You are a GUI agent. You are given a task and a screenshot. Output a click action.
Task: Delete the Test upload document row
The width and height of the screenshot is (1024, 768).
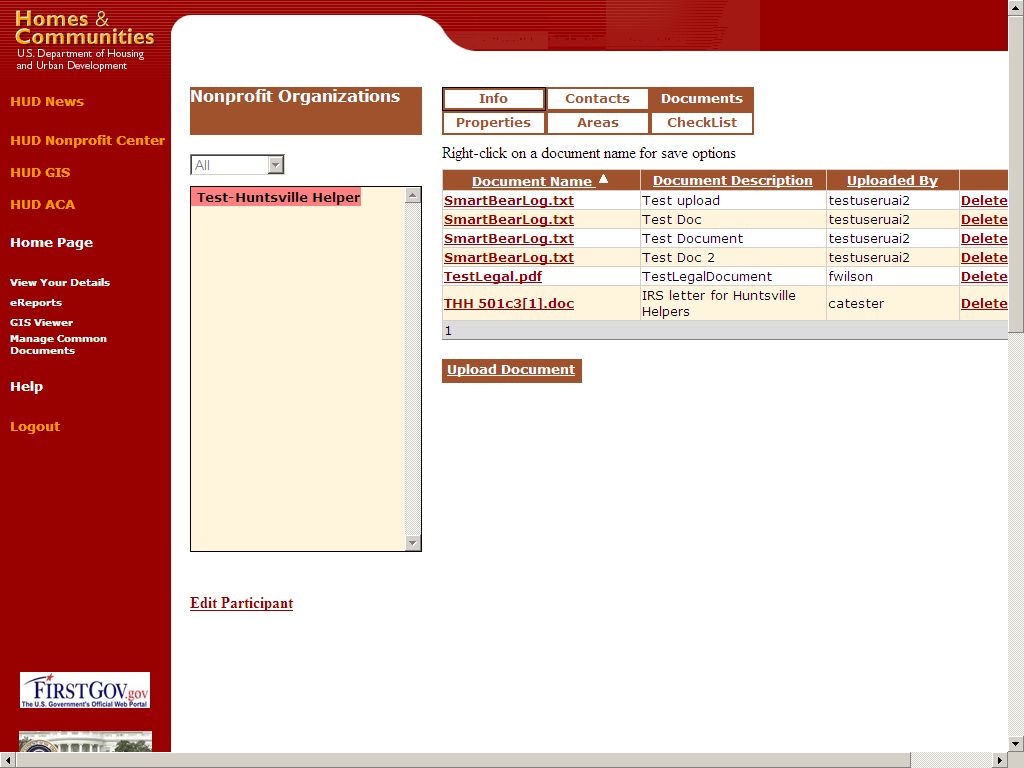point(984,200)
